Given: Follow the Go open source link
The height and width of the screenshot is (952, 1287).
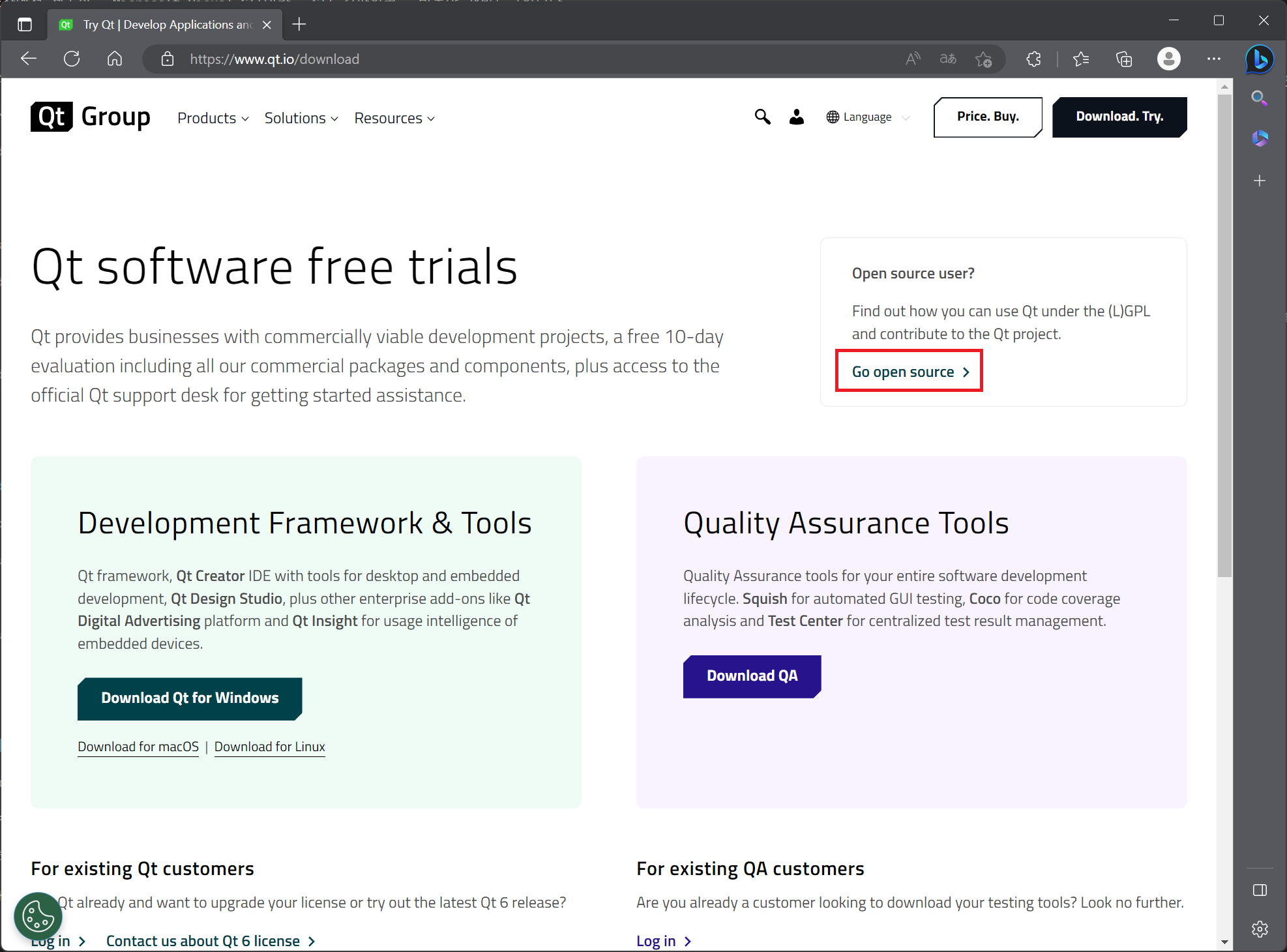Looking at the screenshot, I should coord(910,372).
